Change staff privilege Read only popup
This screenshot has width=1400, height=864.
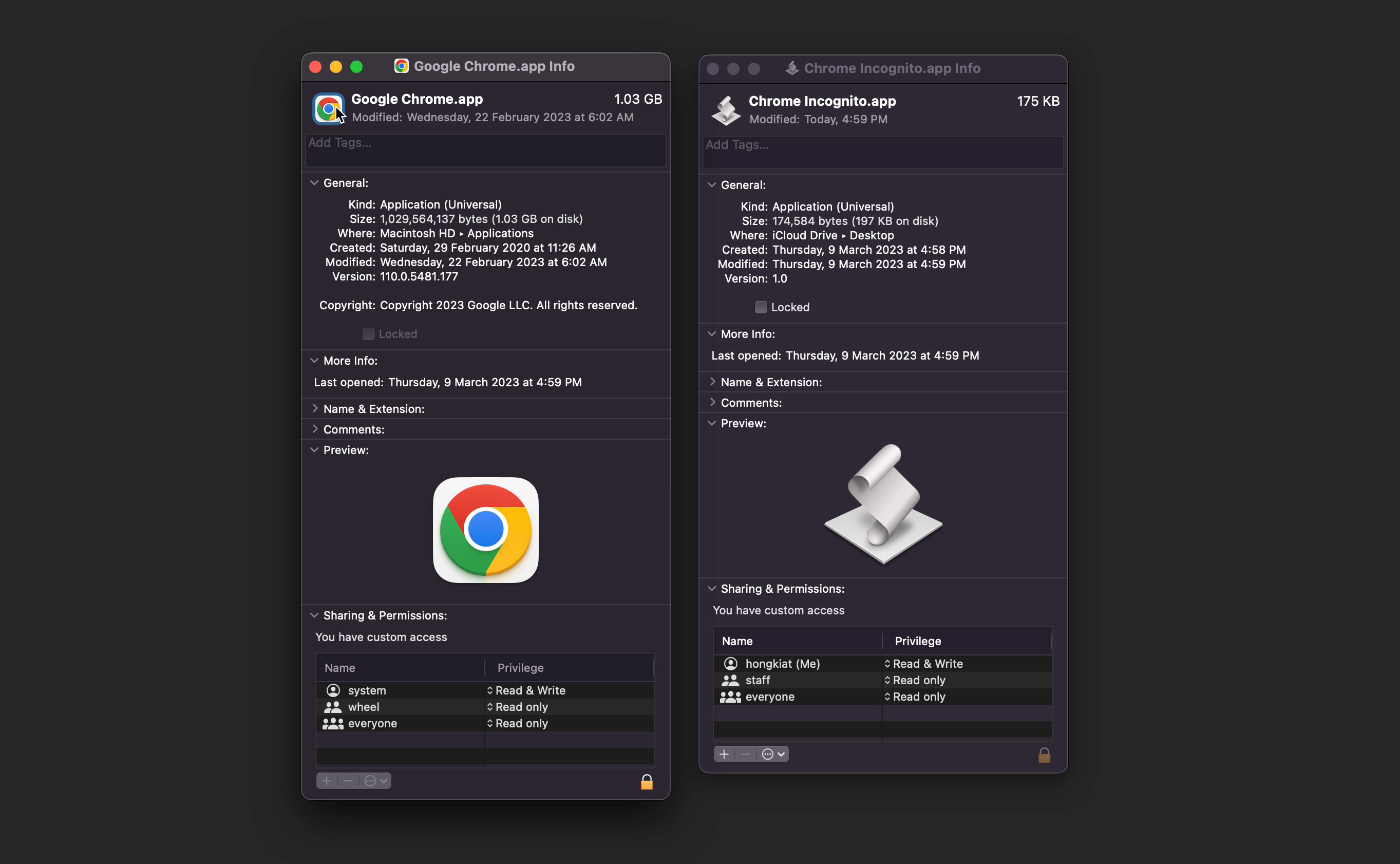915,680
